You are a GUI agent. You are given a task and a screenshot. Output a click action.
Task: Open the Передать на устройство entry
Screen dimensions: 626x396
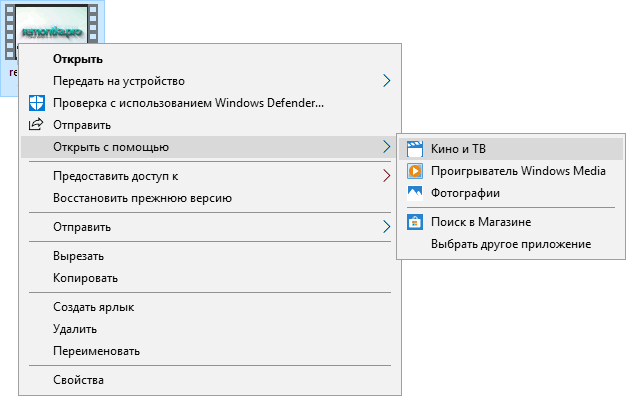coord(211,81)
